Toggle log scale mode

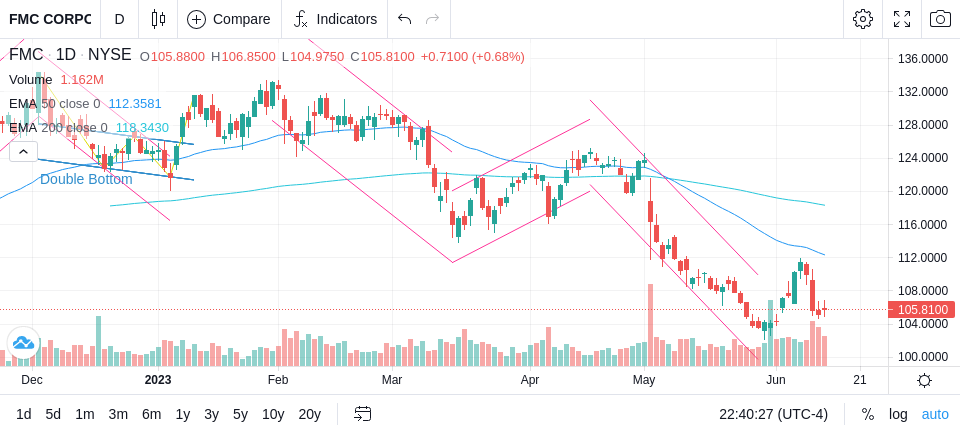(898, 414)
